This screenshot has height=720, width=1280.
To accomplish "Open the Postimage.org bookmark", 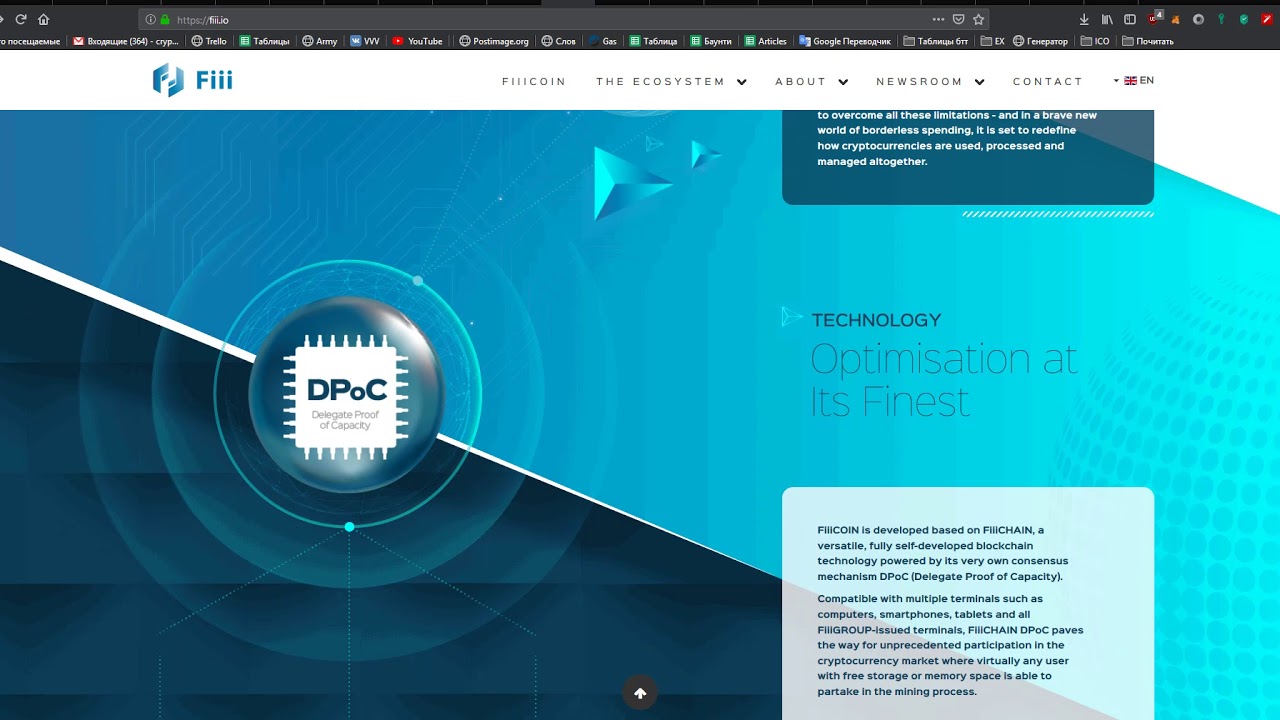I will point(494,41).
